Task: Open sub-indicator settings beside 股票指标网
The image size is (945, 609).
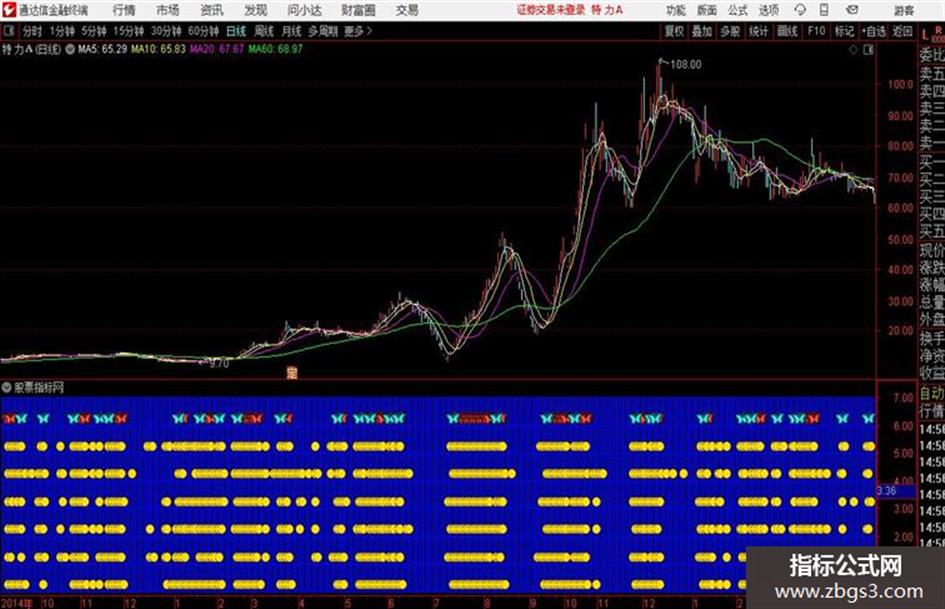Action: click(7, 387)
